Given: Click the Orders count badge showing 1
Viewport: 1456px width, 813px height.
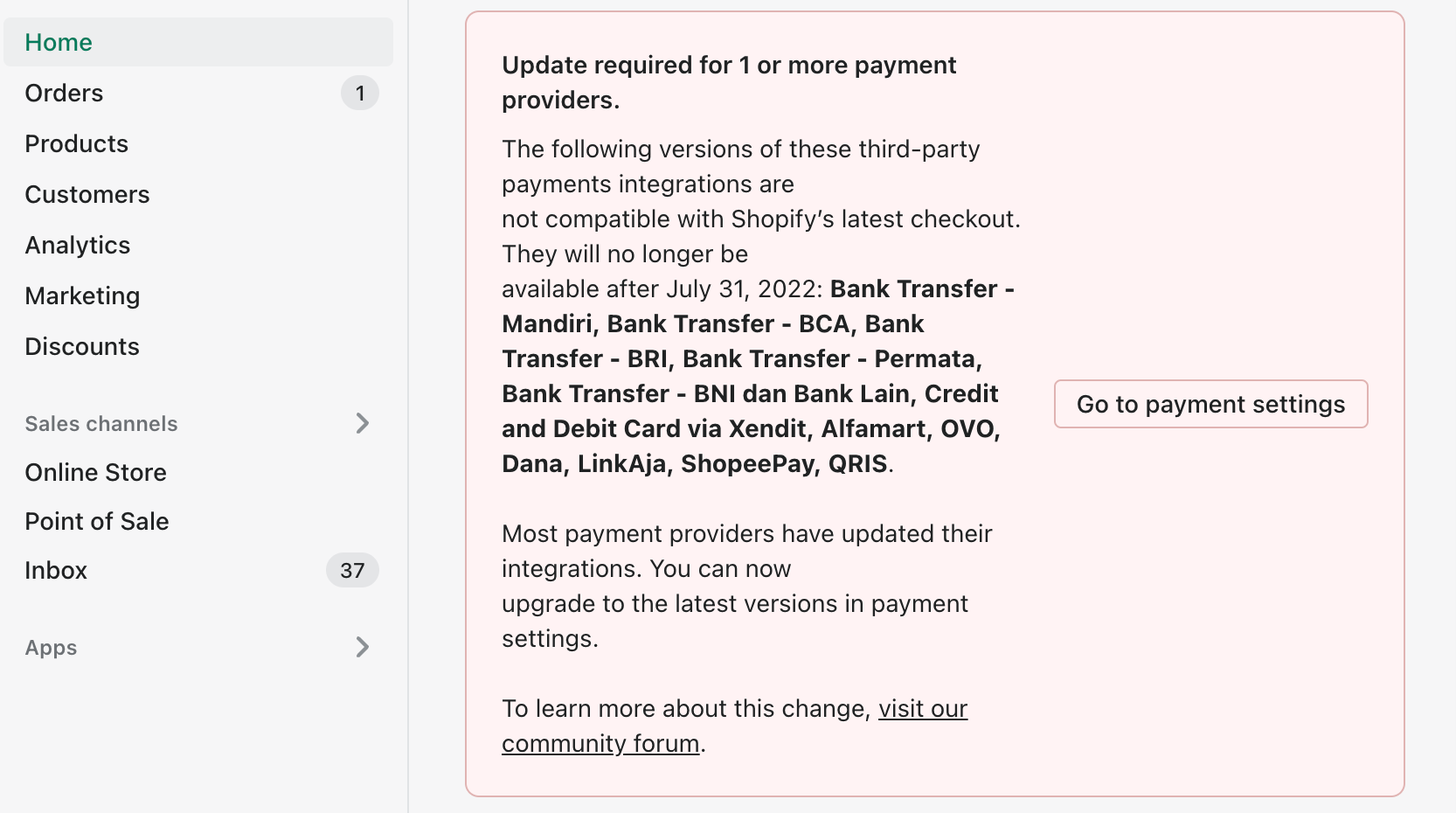Looking at the screenshot, I should pyautogui.click(x=359, y=93).
